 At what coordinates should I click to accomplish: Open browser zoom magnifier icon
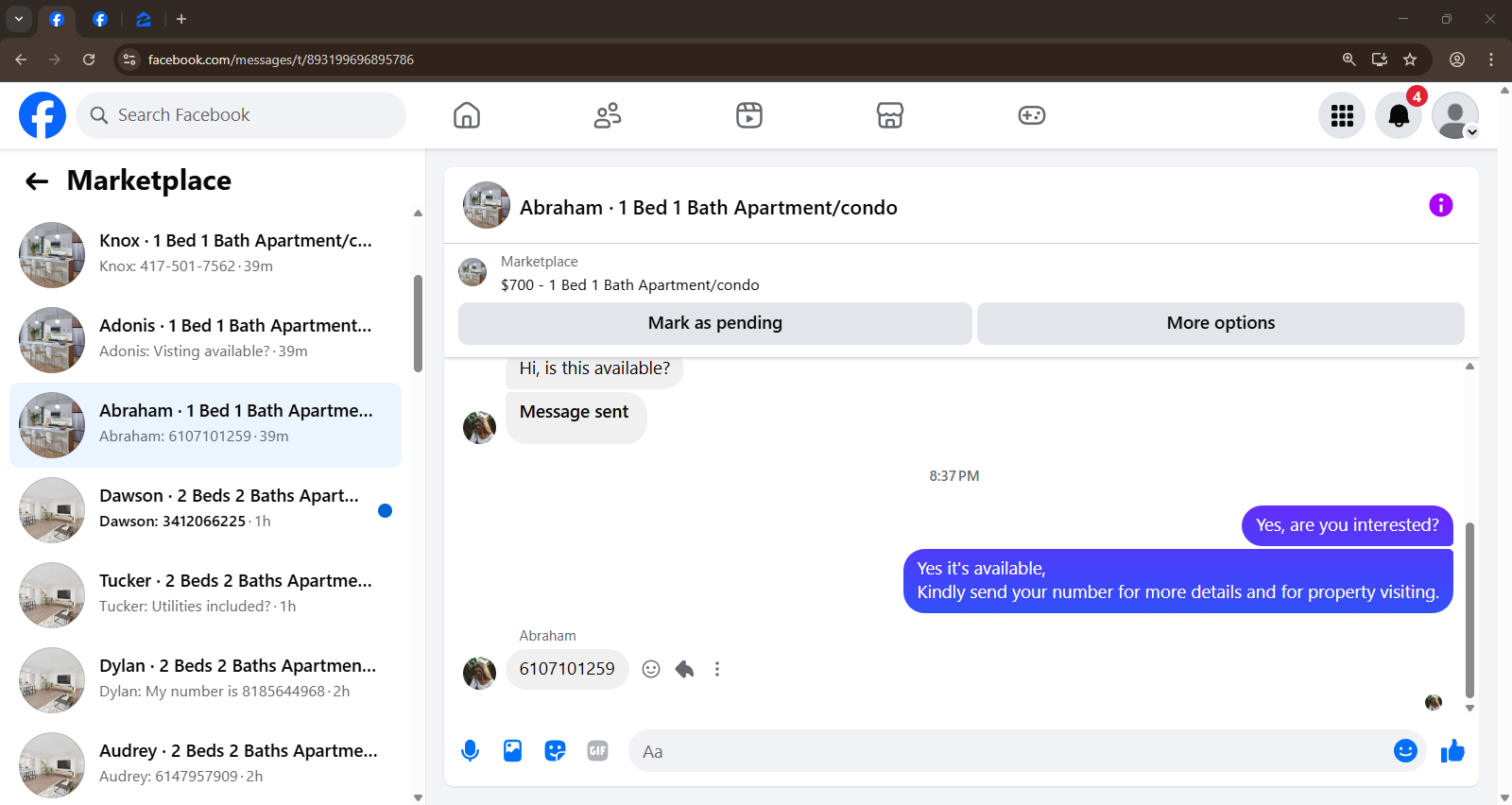click(x=1349, y=60)
